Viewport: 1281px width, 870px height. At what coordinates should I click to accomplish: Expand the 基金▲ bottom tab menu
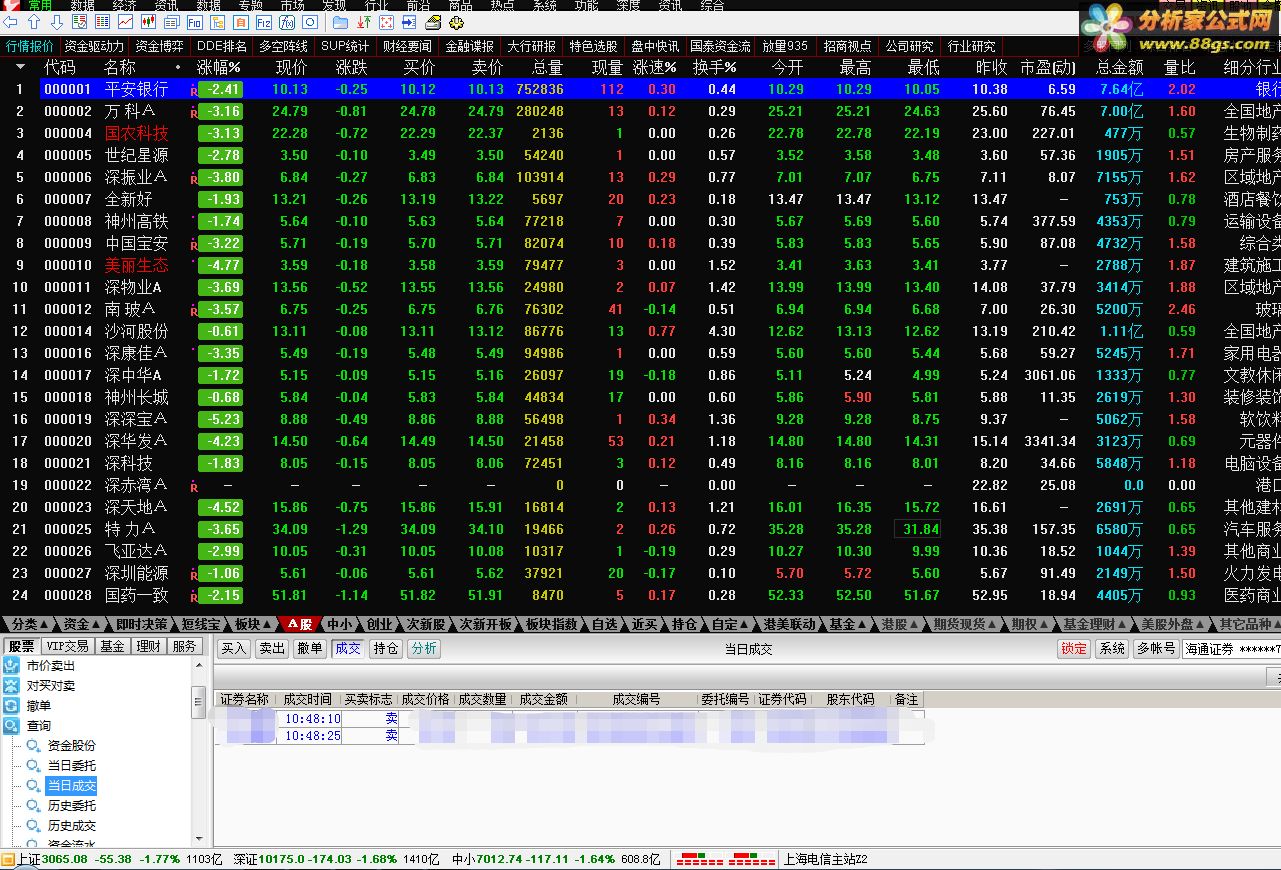(x=846, y=624)
